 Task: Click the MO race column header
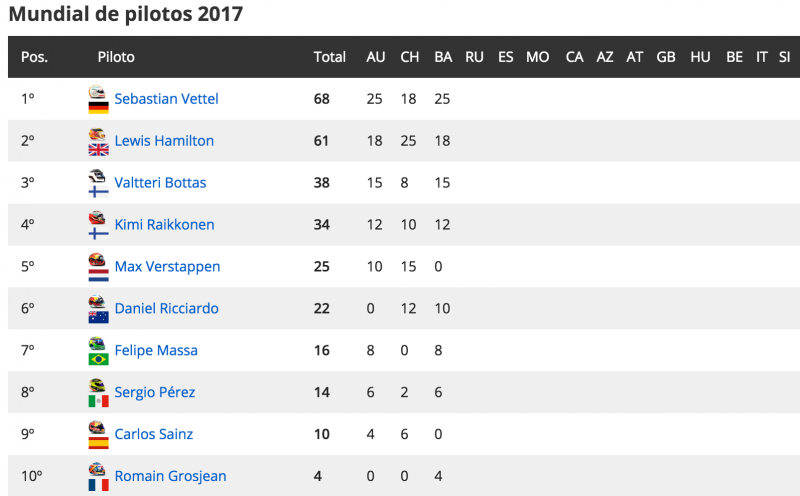pyautogui.click(x=538, y=57)
